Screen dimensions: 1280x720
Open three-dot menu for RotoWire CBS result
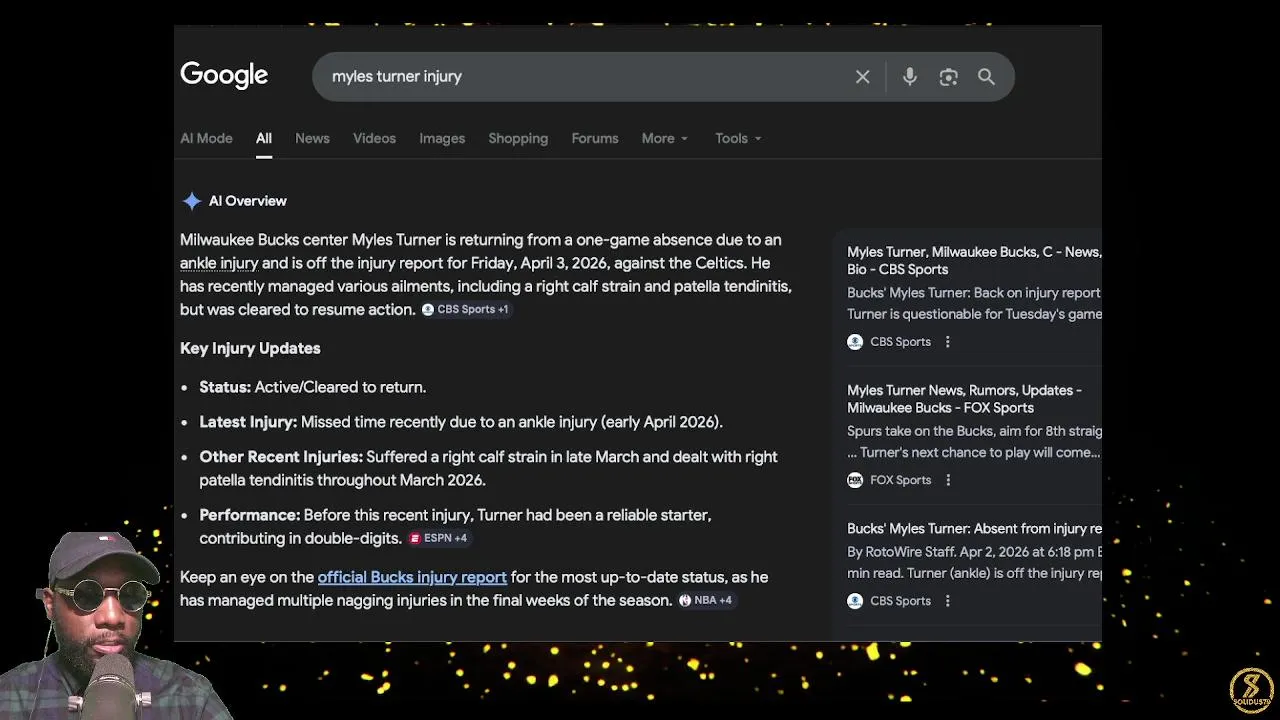click(947, 601)
